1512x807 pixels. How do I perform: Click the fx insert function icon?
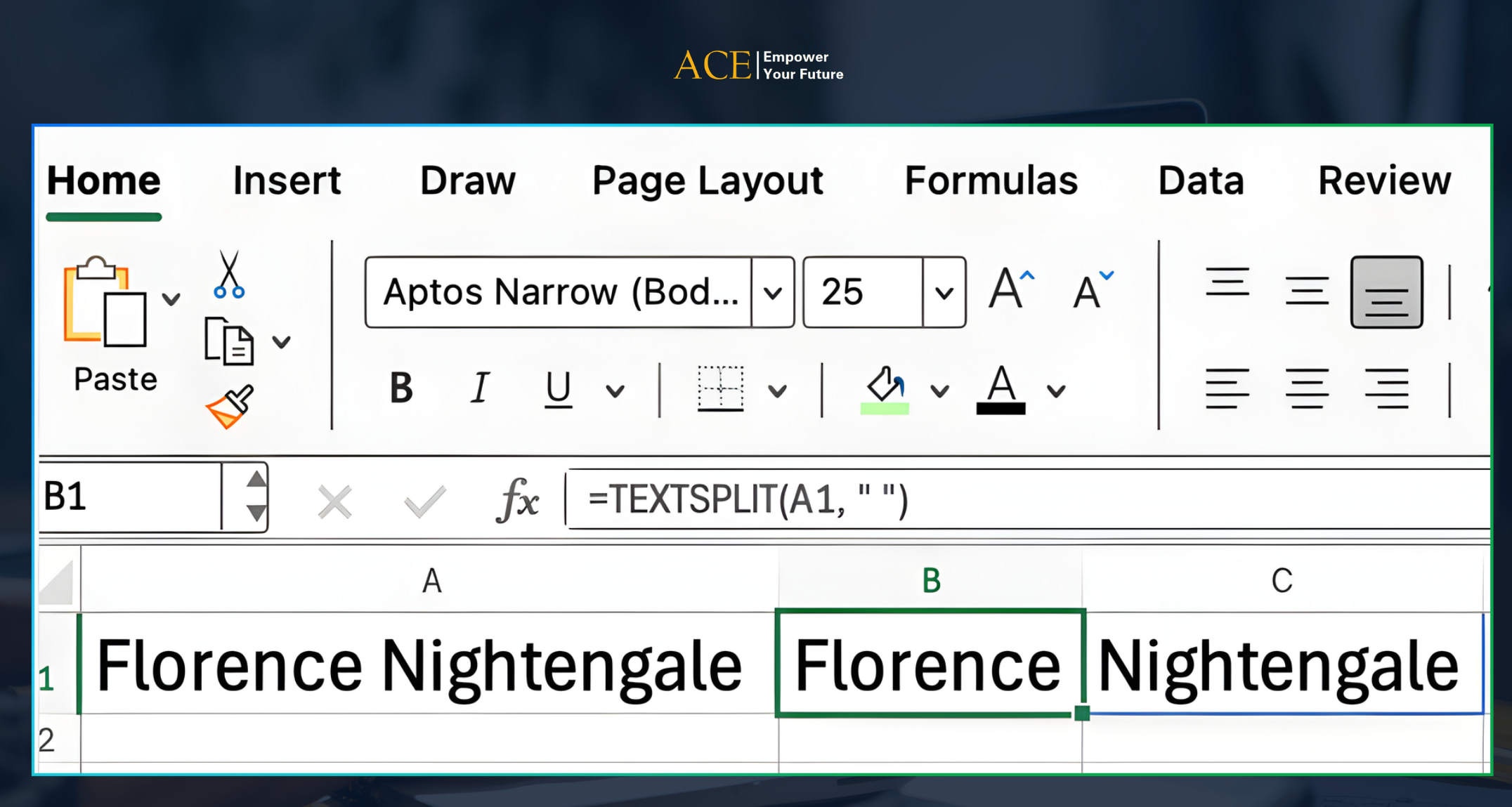click(518, 501)
